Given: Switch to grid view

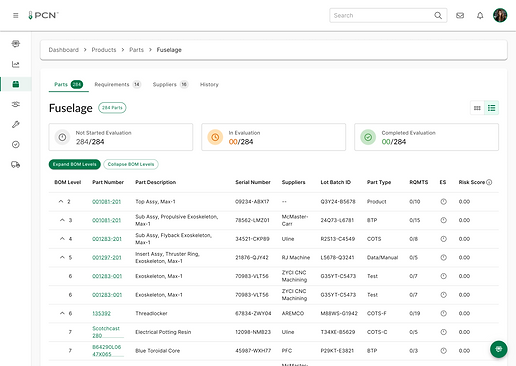Looking at the screenshot, I should [477, 108].
